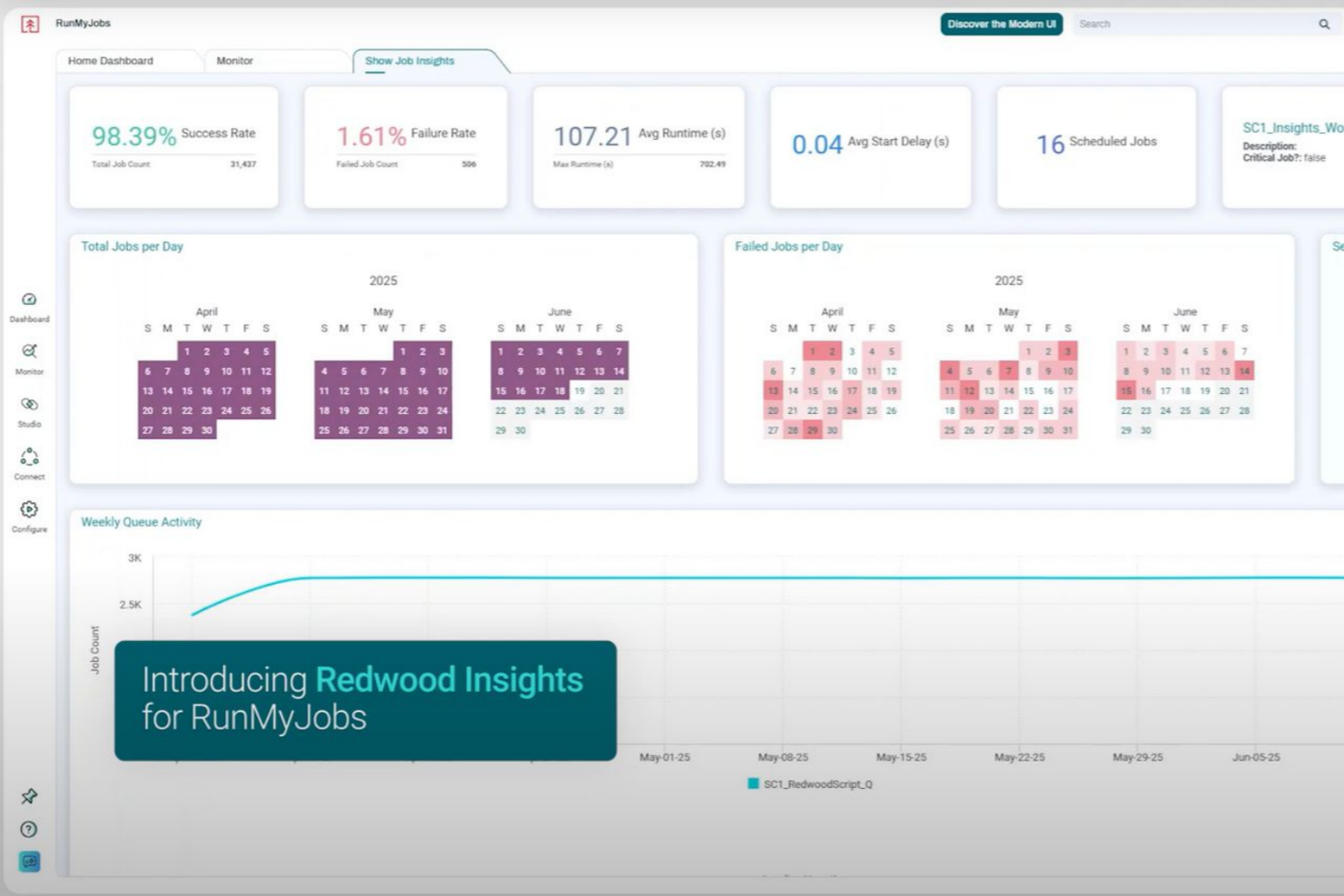Viewport: 1344px width, 896px height.
Task: Select June 18 in Total Jobs calendar
Action: pyautogui.click(x=559, y=391)
